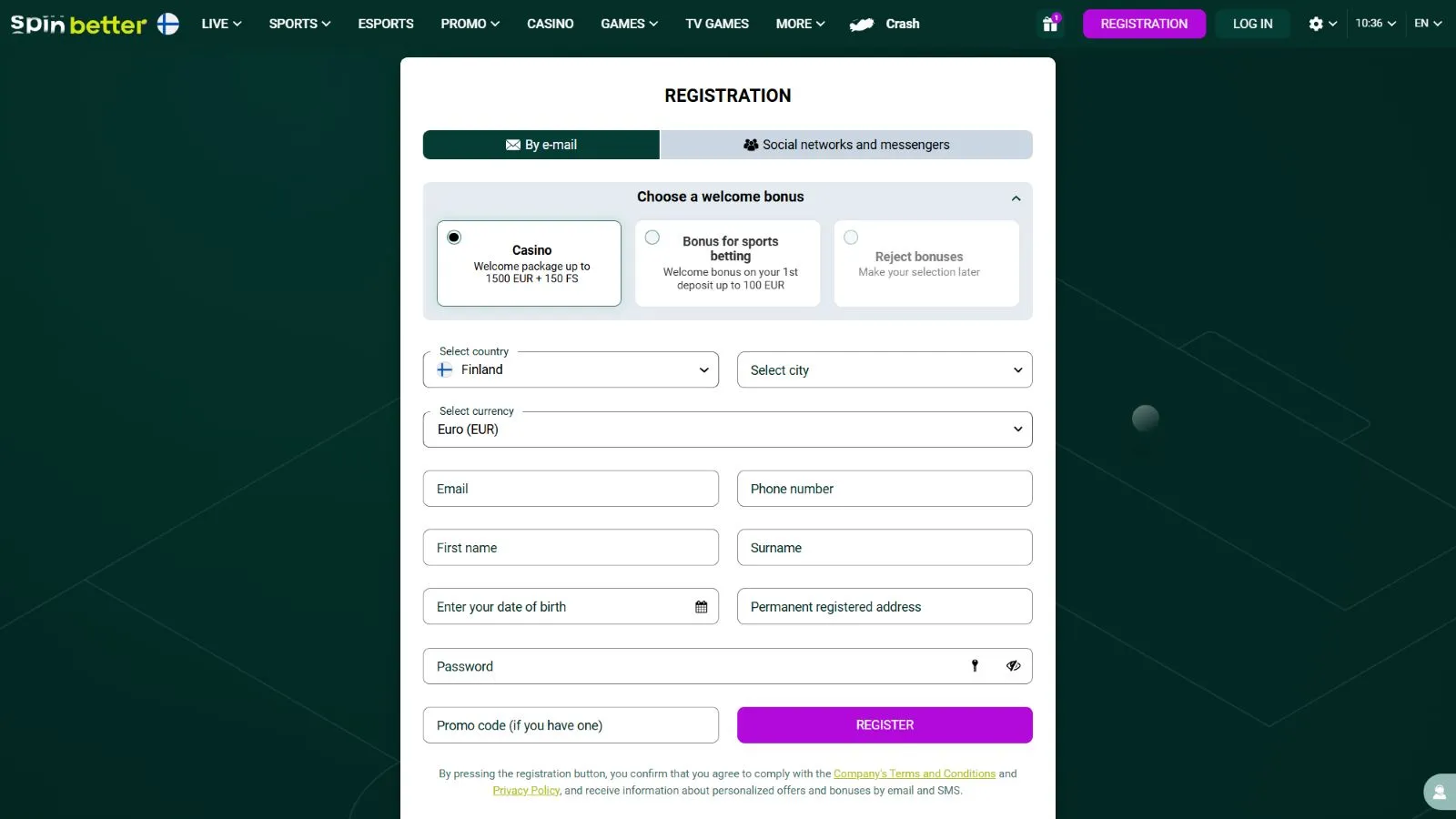Collapse the Choose a welcome bonus section
This screenshot has height=819, width=1456.
click(1016, 197)
